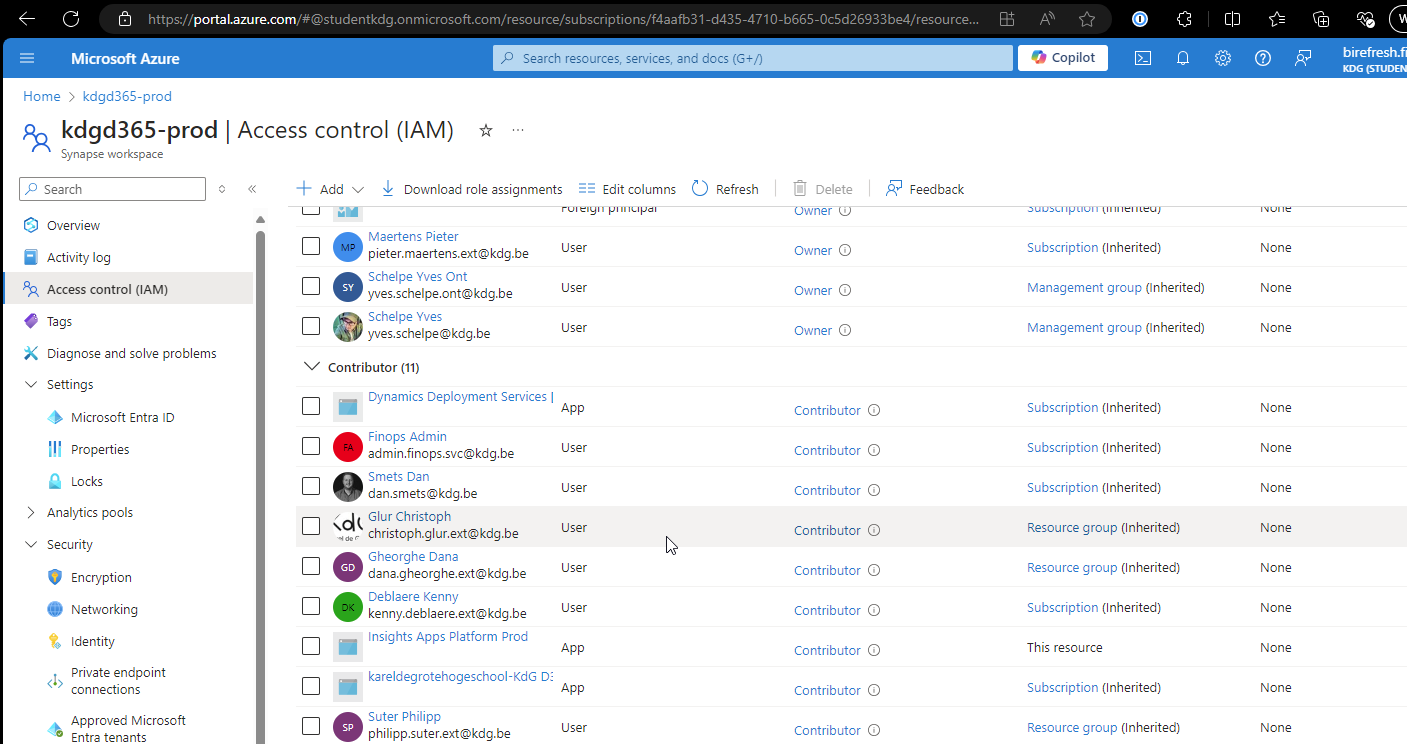Focus the left menu Search field

112,189
